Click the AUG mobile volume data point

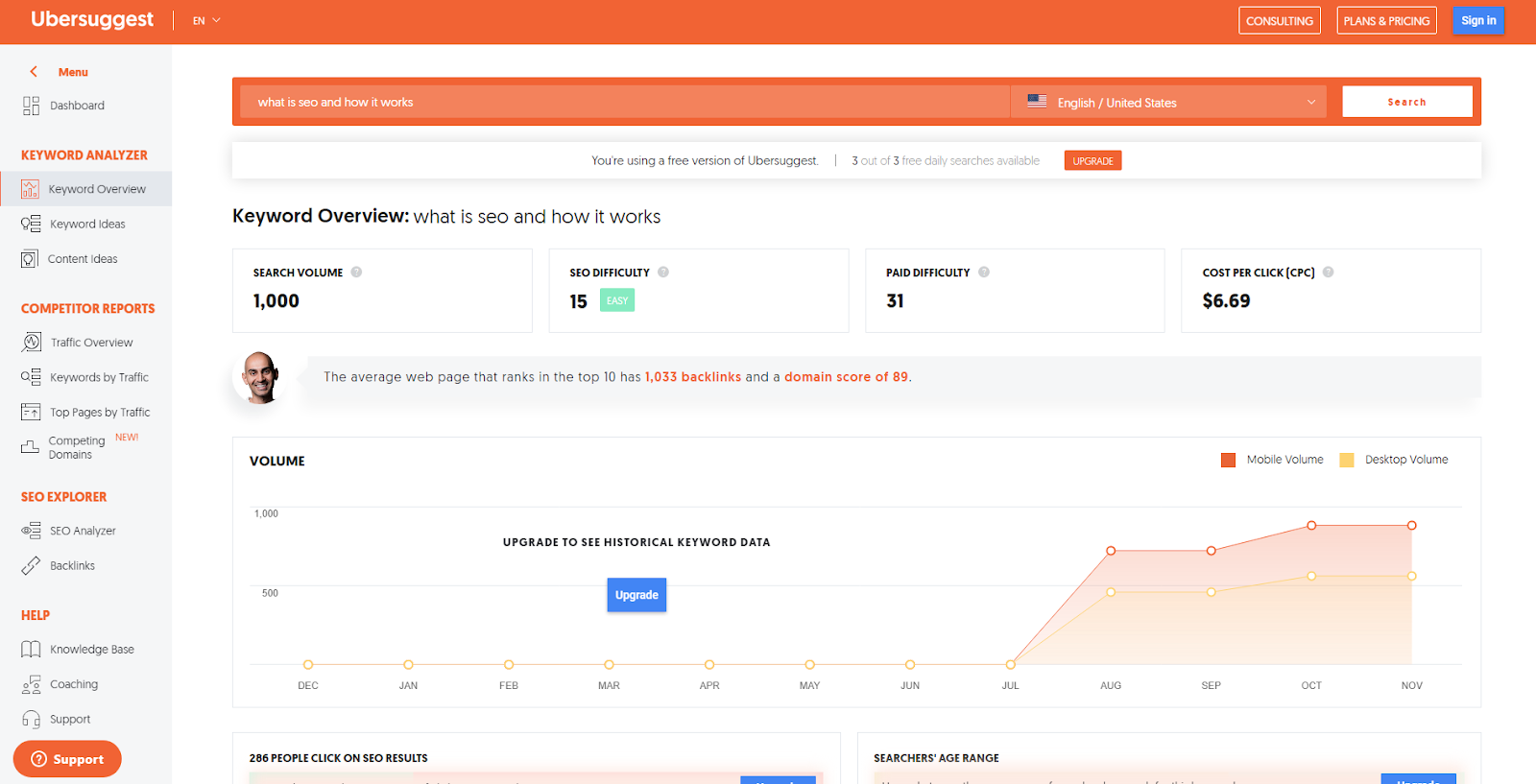(1111, 551)
